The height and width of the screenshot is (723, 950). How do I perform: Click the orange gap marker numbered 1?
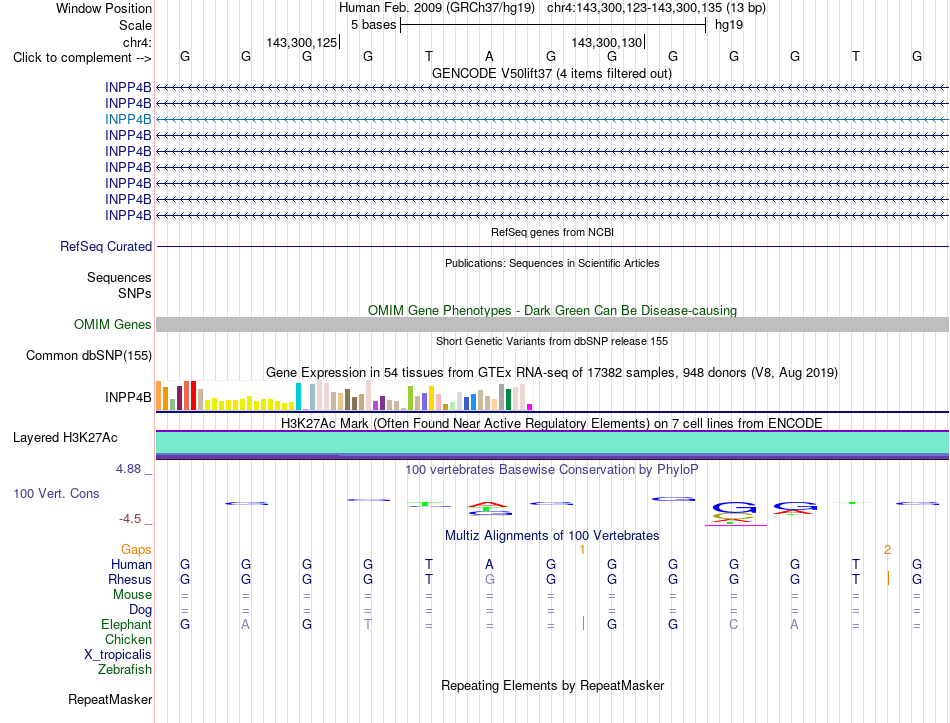point(582,550)
